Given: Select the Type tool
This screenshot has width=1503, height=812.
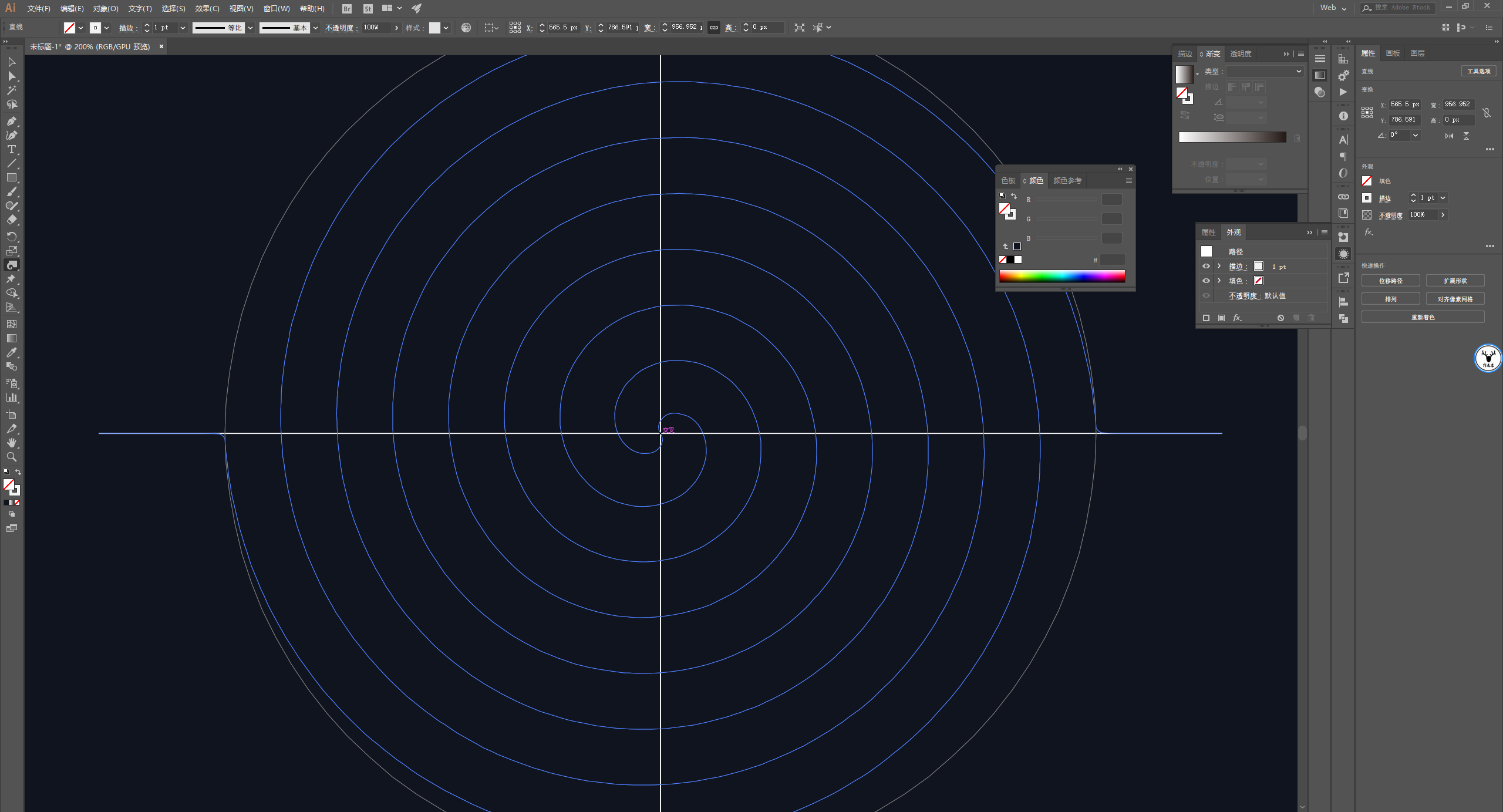Looking at the screenshot, I should click(x=11, y=149).
